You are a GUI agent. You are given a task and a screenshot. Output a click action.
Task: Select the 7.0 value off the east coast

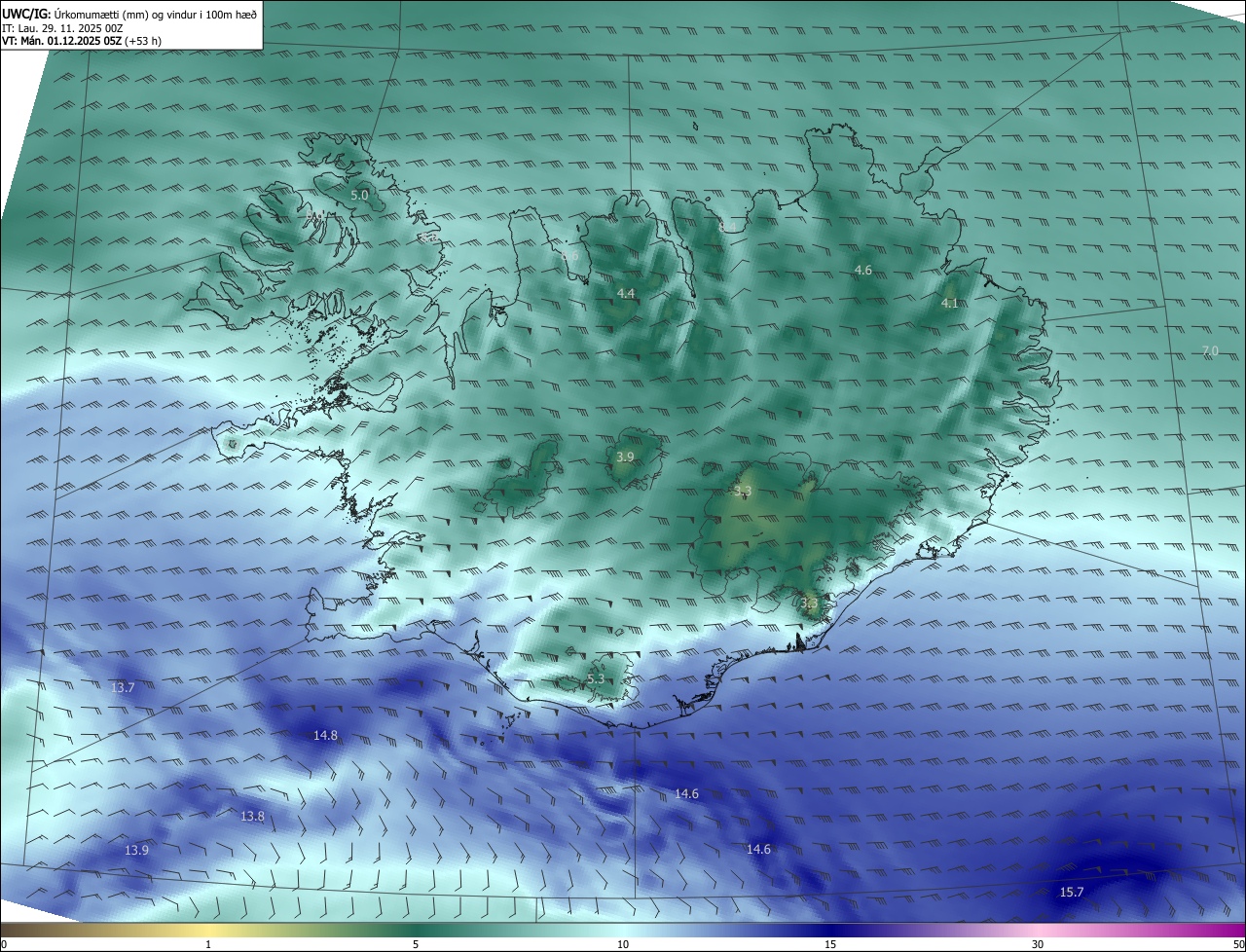[1210, 350]
